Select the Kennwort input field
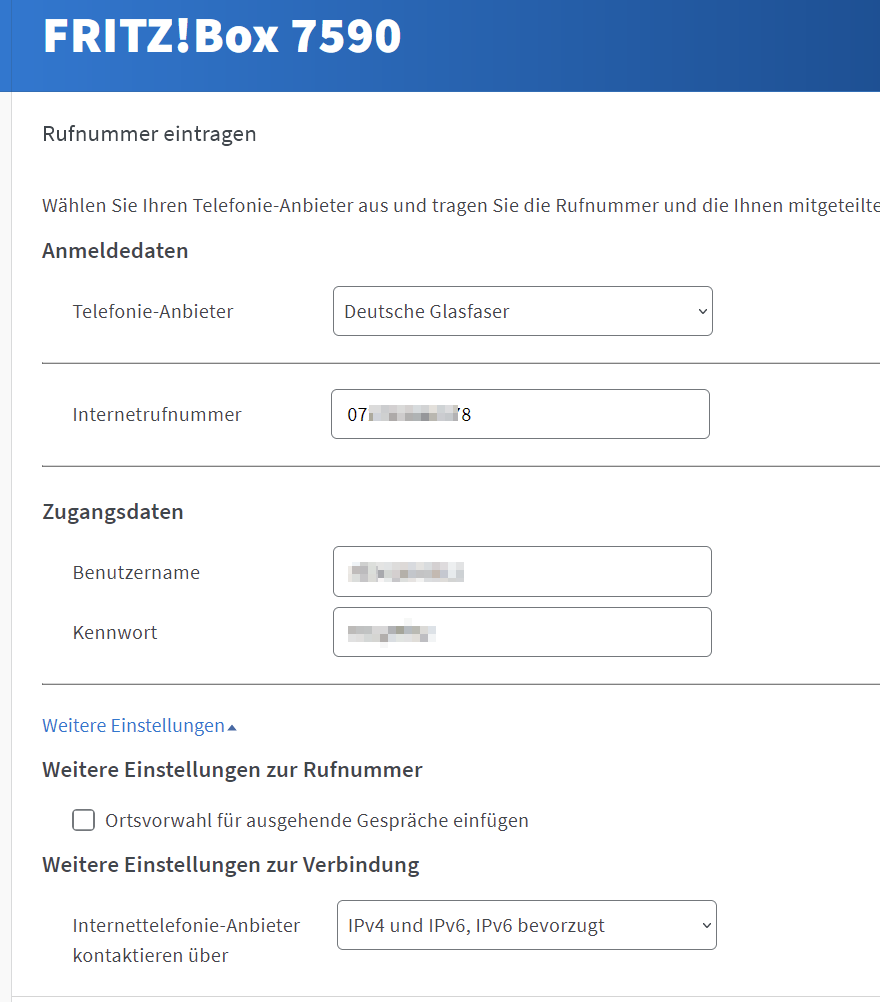The height and width of the screenshot is (1002, 880). point(522,632)
